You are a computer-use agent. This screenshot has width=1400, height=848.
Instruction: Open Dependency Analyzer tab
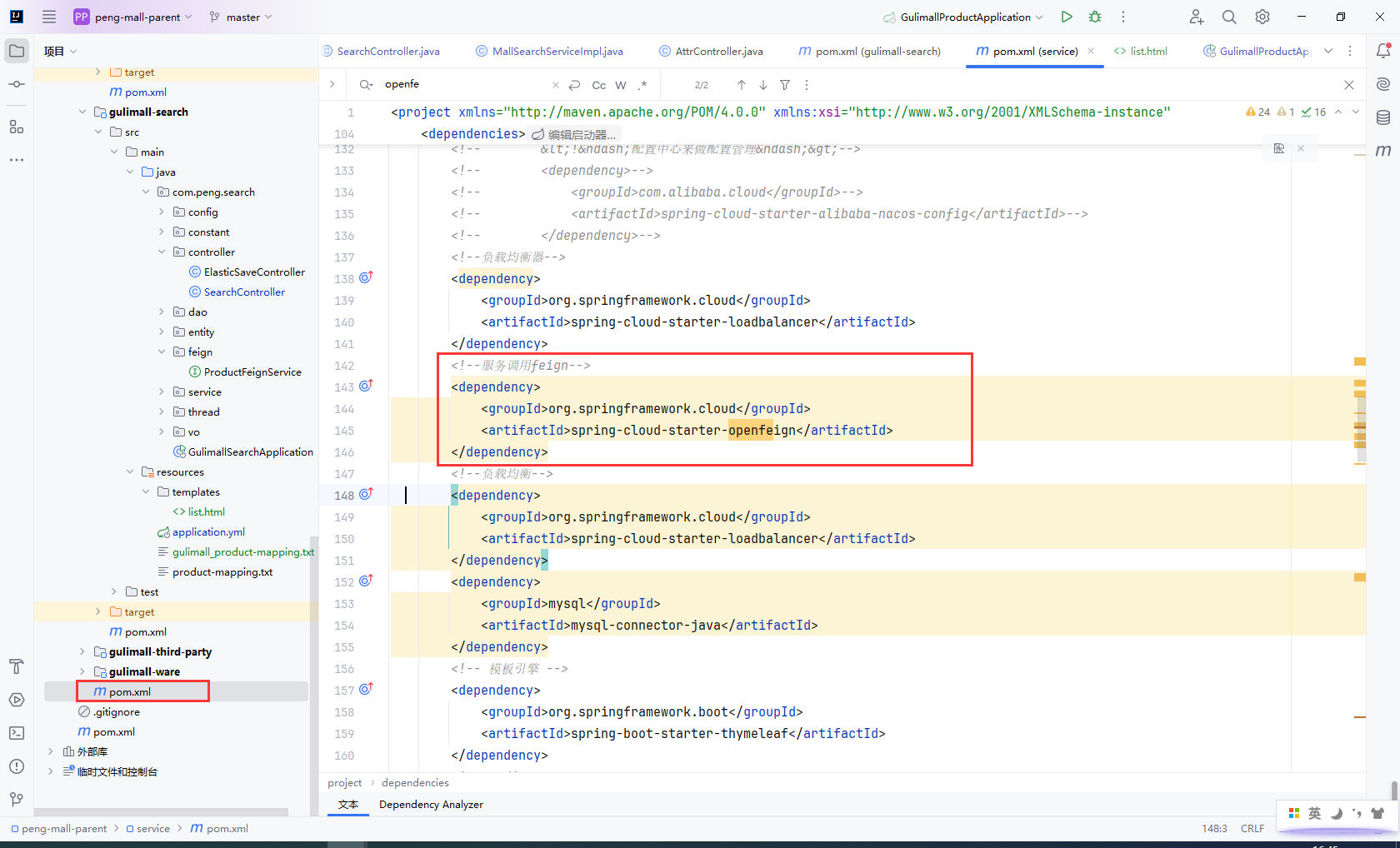431,805
